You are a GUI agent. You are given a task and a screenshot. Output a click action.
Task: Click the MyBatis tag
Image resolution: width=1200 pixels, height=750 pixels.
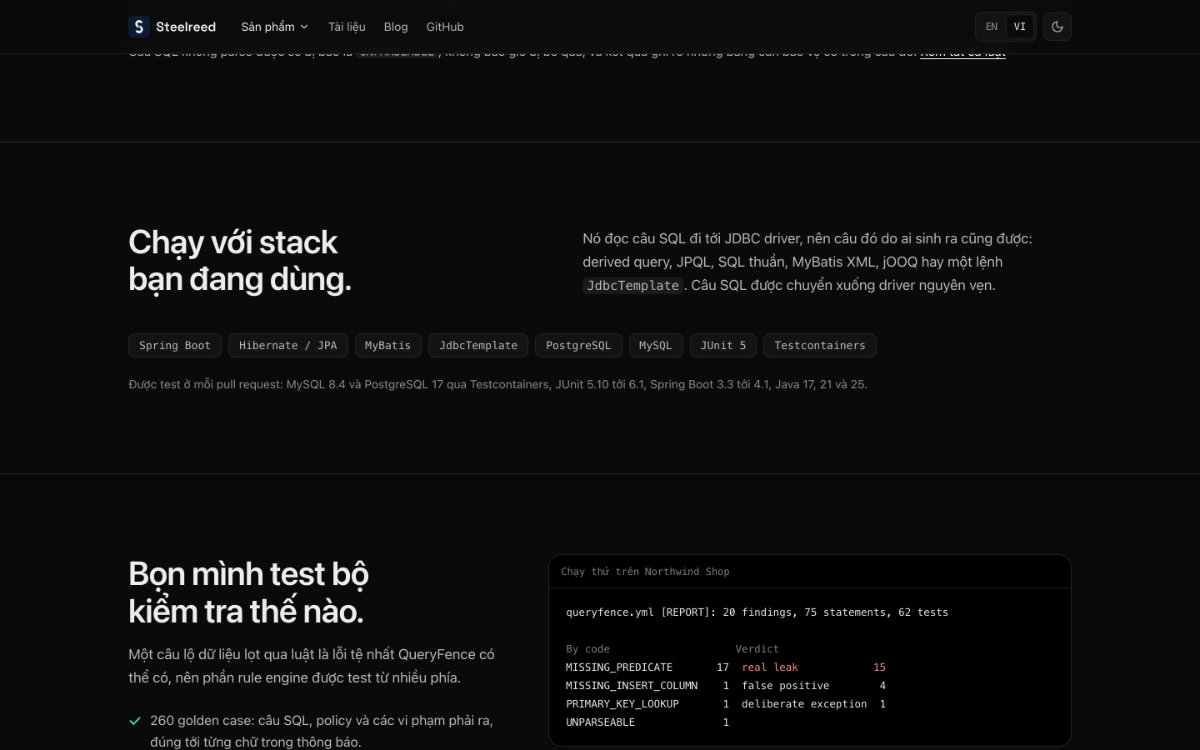pos(388,345)
